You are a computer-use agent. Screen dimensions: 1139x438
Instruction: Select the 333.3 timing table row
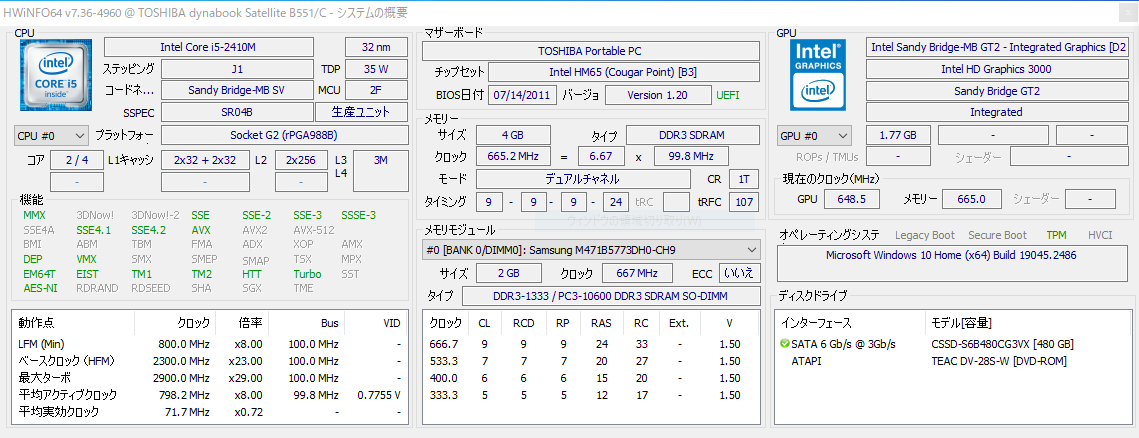[x=591, y=395]
